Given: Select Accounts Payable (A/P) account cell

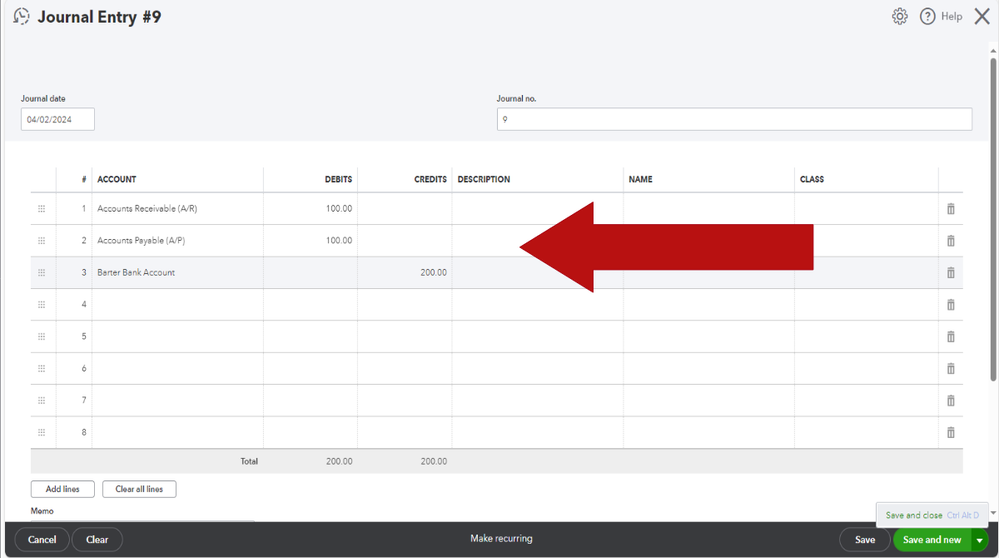Looking at the screenshot, I should point(177,241).
